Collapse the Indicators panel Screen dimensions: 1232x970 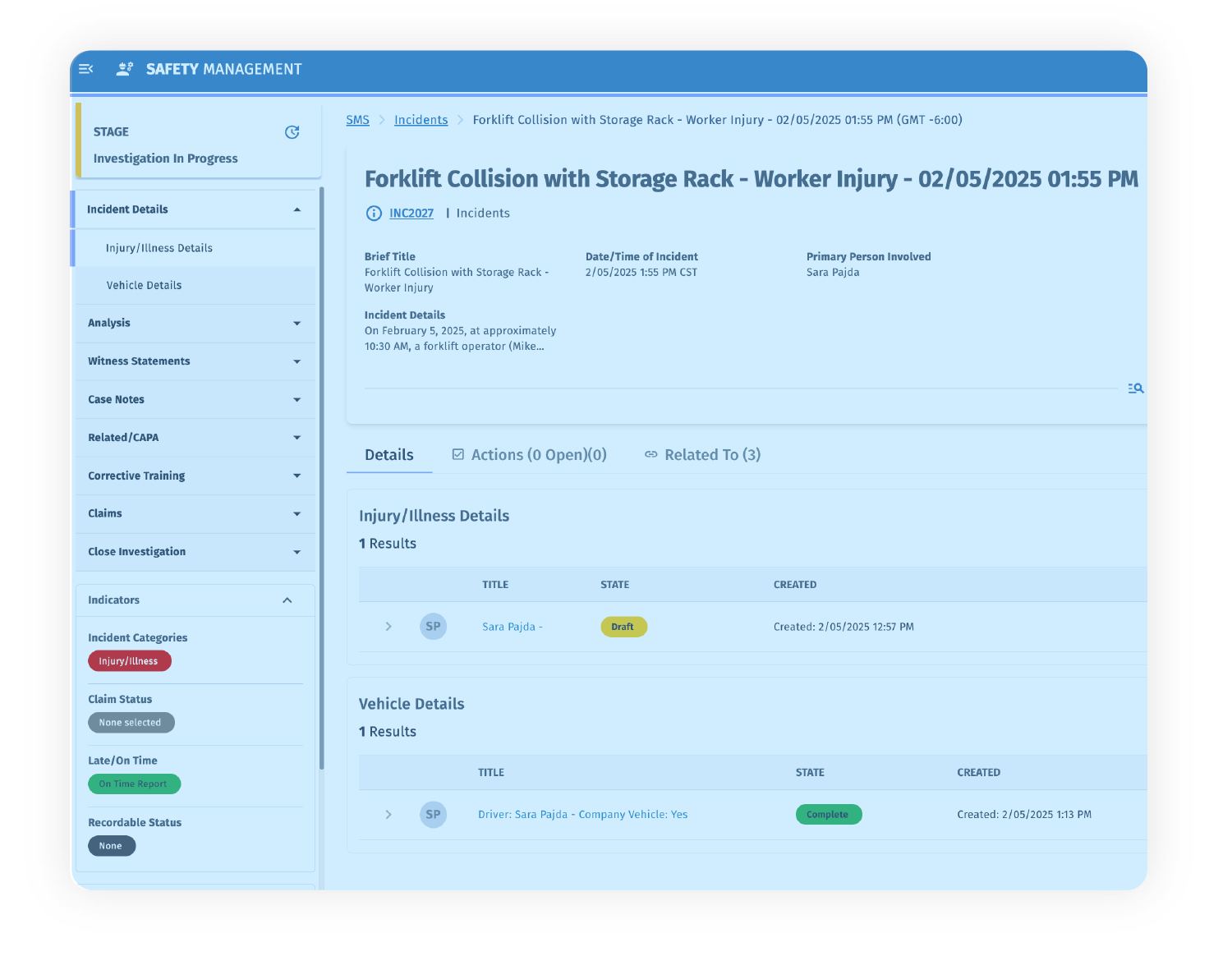(287, 600)
